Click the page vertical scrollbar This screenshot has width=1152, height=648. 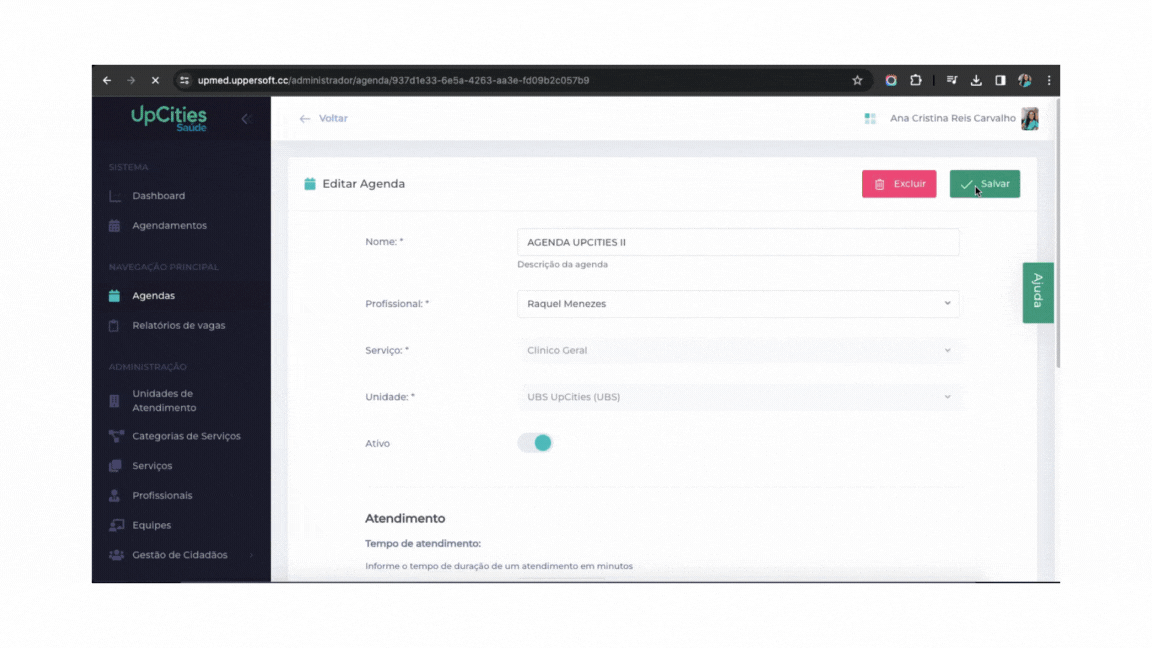coord(1057,232)
